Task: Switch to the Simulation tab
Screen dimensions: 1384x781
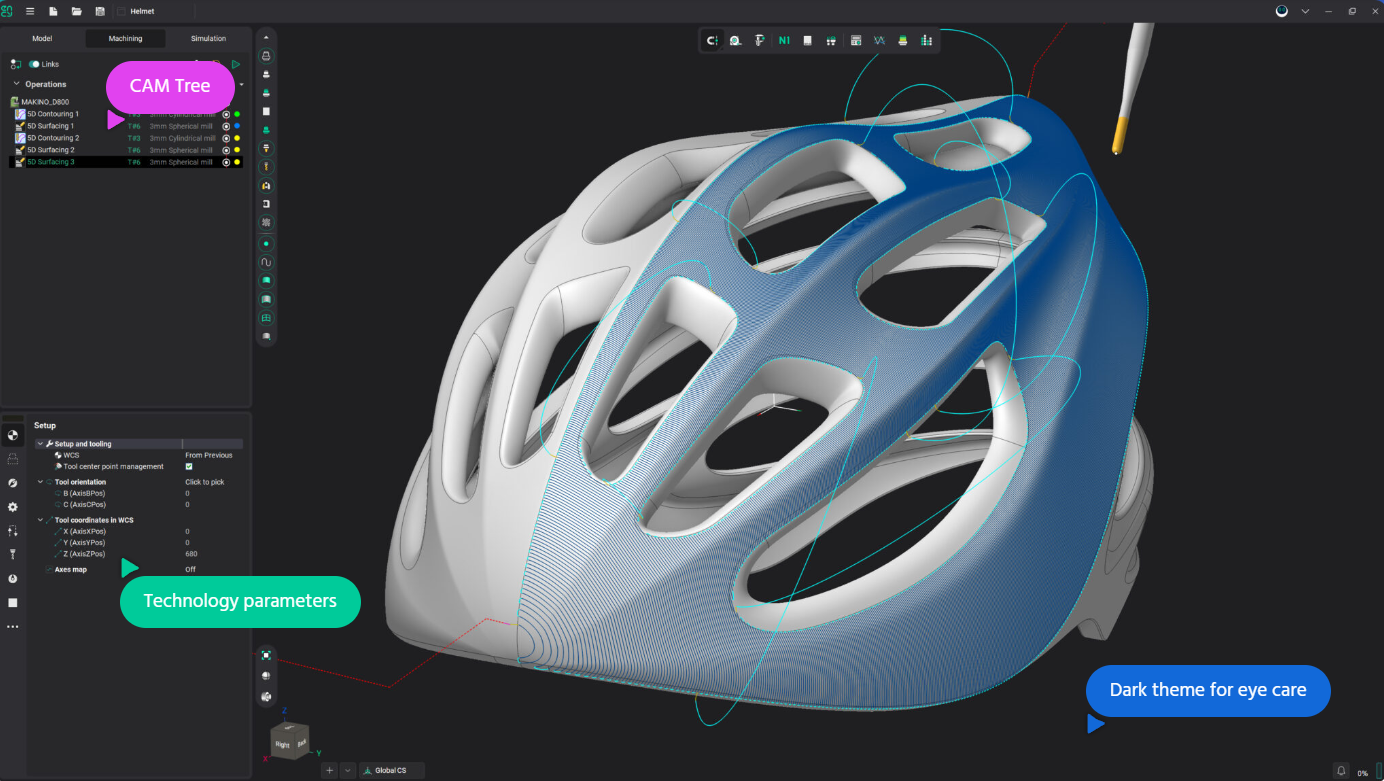Action: [208, 39]
